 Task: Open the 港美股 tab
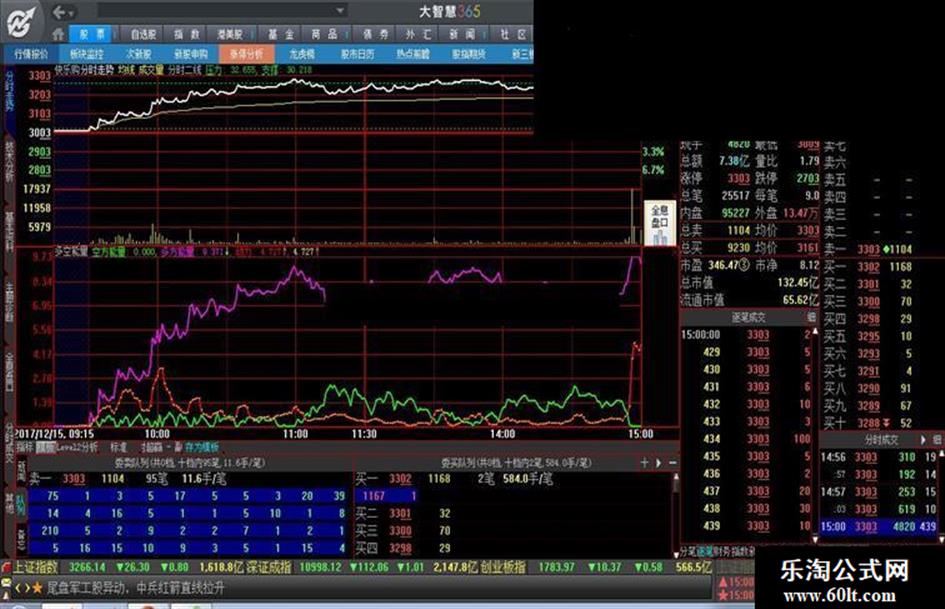pyautogui.click(x=230, y=34)
